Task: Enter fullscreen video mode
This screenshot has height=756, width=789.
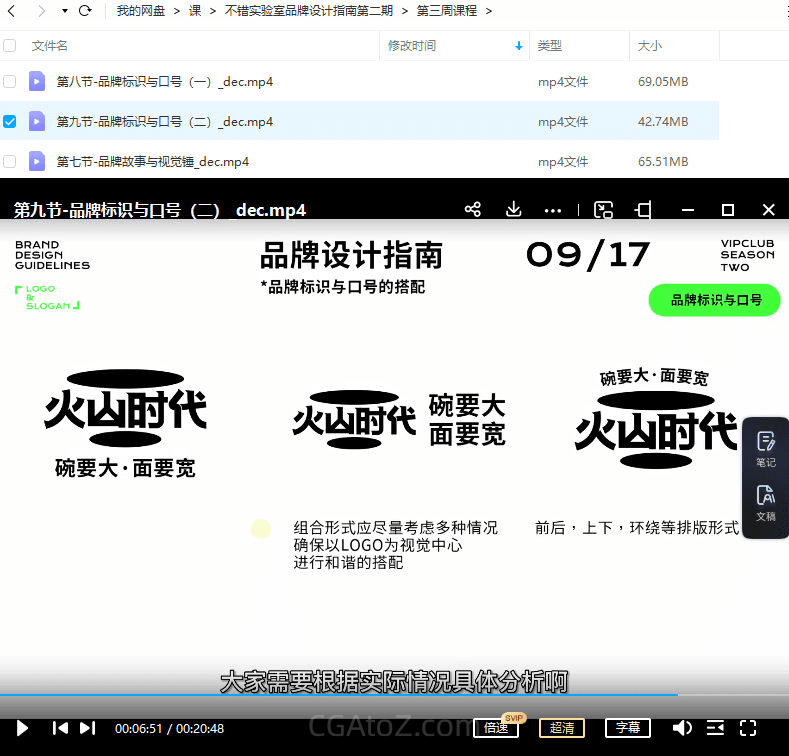Action: pos(748,728)
